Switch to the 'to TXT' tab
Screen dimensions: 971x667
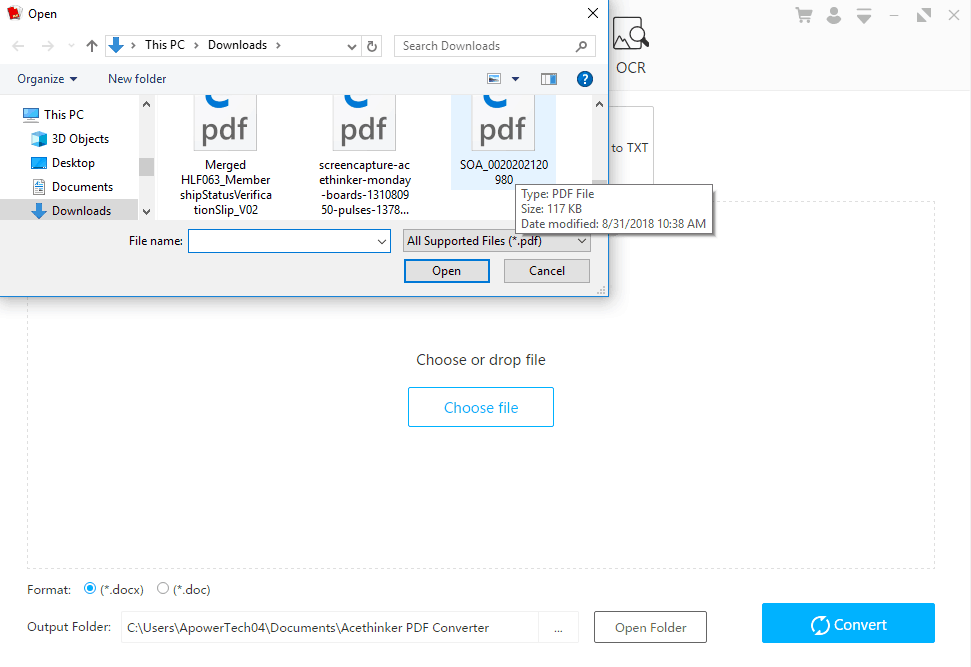(630, 147)
